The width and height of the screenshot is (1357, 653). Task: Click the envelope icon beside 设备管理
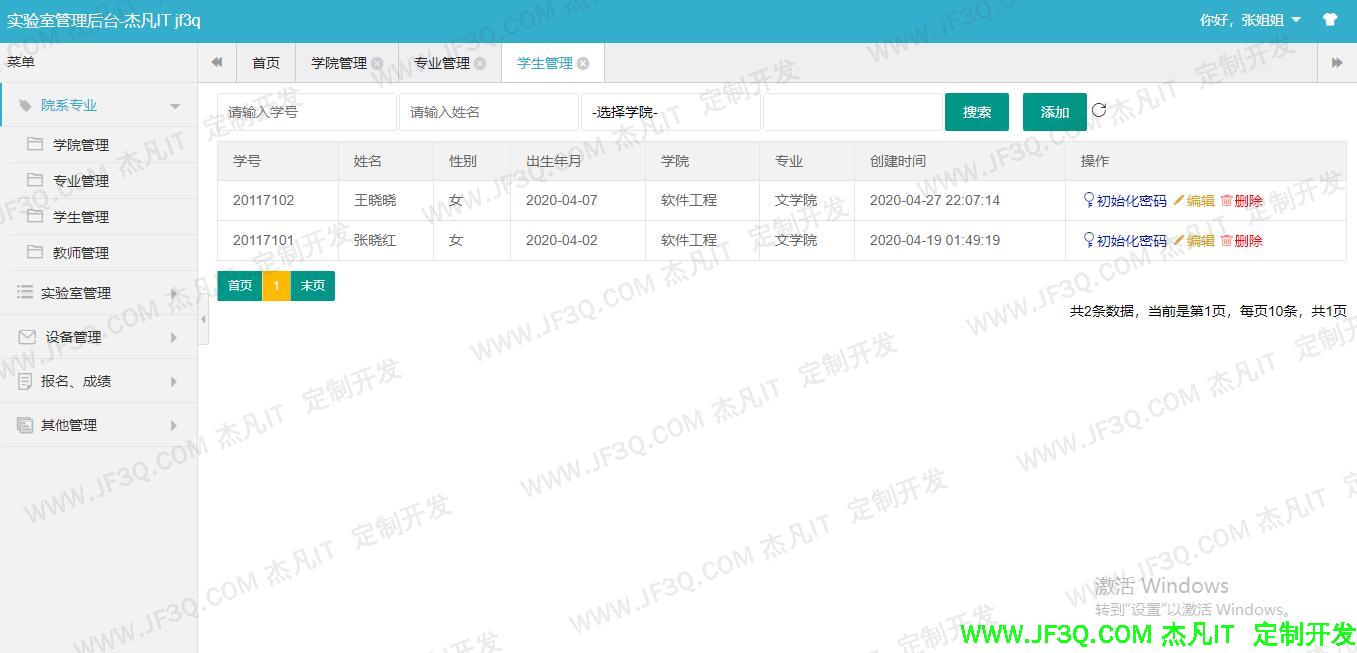[x=24, y=337]
